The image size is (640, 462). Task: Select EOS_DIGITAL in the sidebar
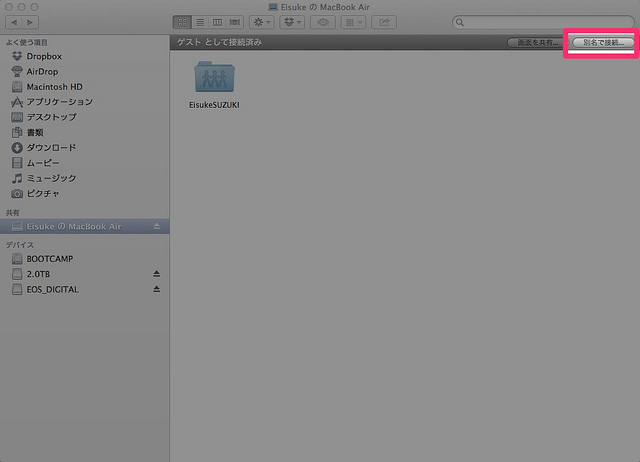[x=85, y=289]
